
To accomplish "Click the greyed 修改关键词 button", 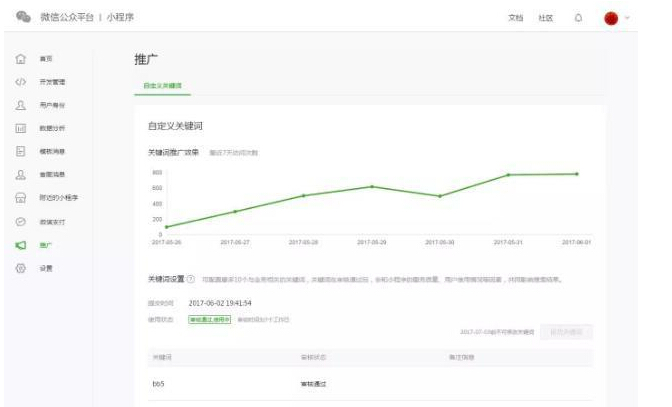I will coord(566,332).
